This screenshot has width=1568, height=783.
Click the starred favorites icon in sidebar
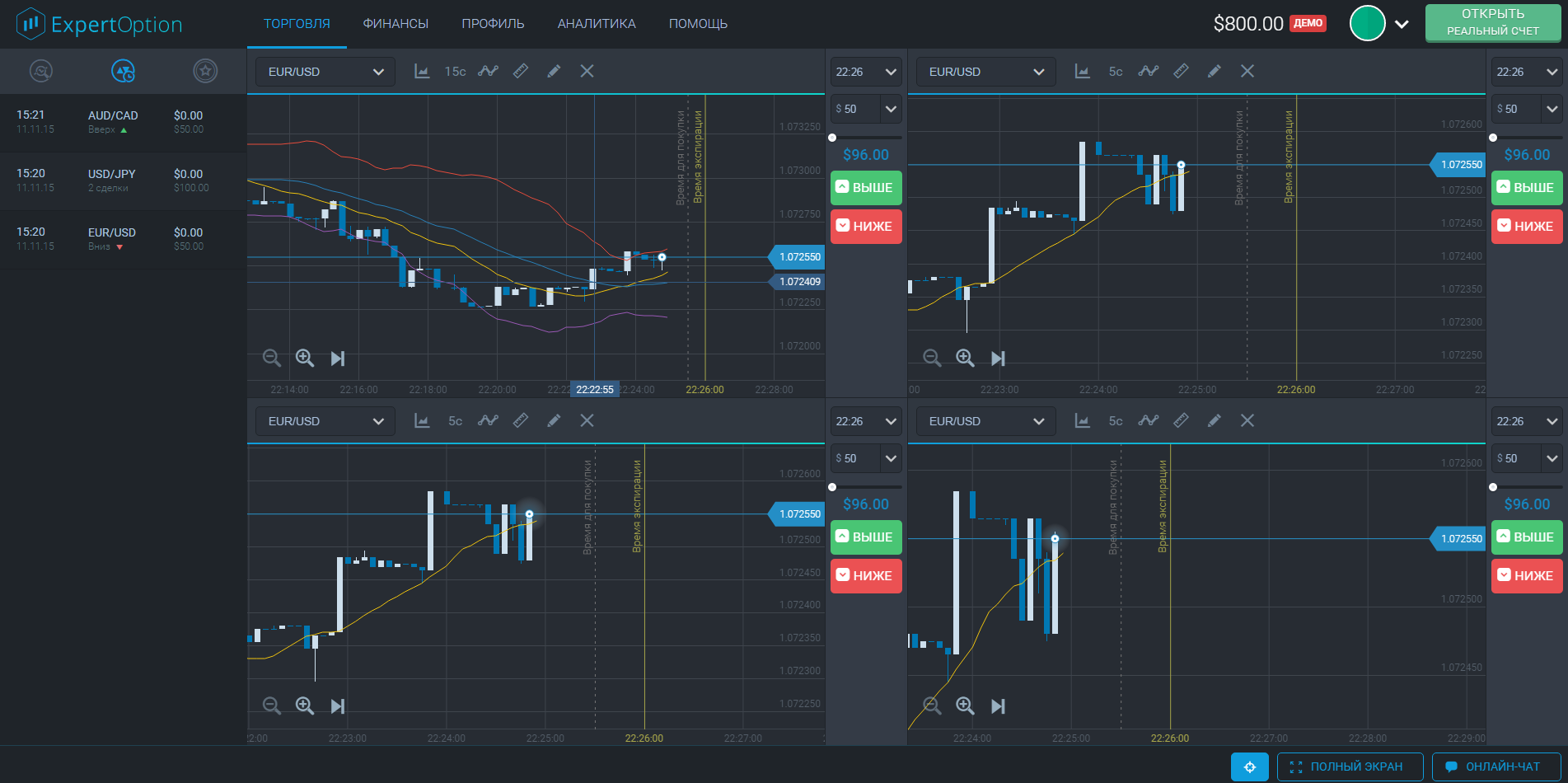205,72
